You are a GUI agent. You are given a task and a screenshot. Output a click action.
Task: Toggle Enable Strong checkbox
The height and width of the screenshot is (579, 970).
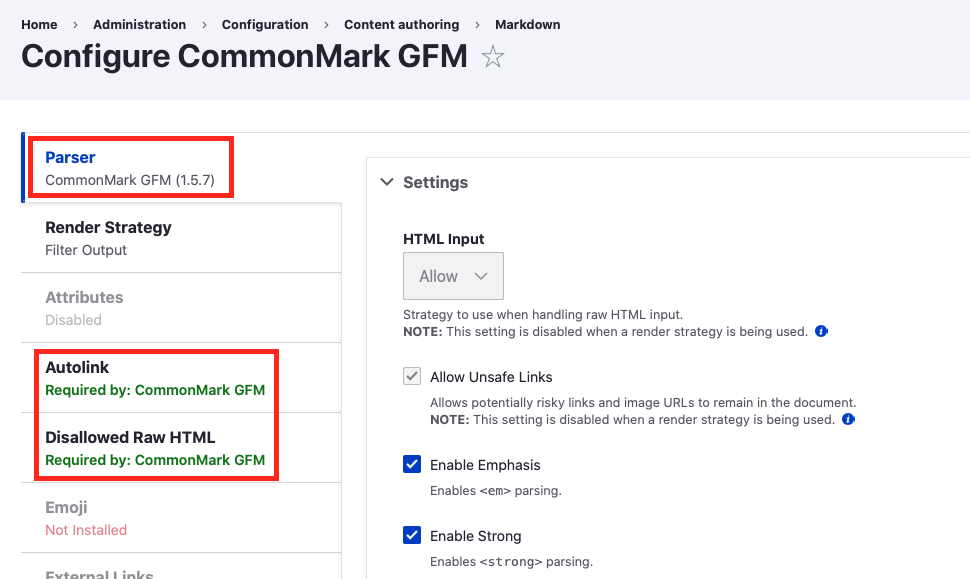click(412, 535)
